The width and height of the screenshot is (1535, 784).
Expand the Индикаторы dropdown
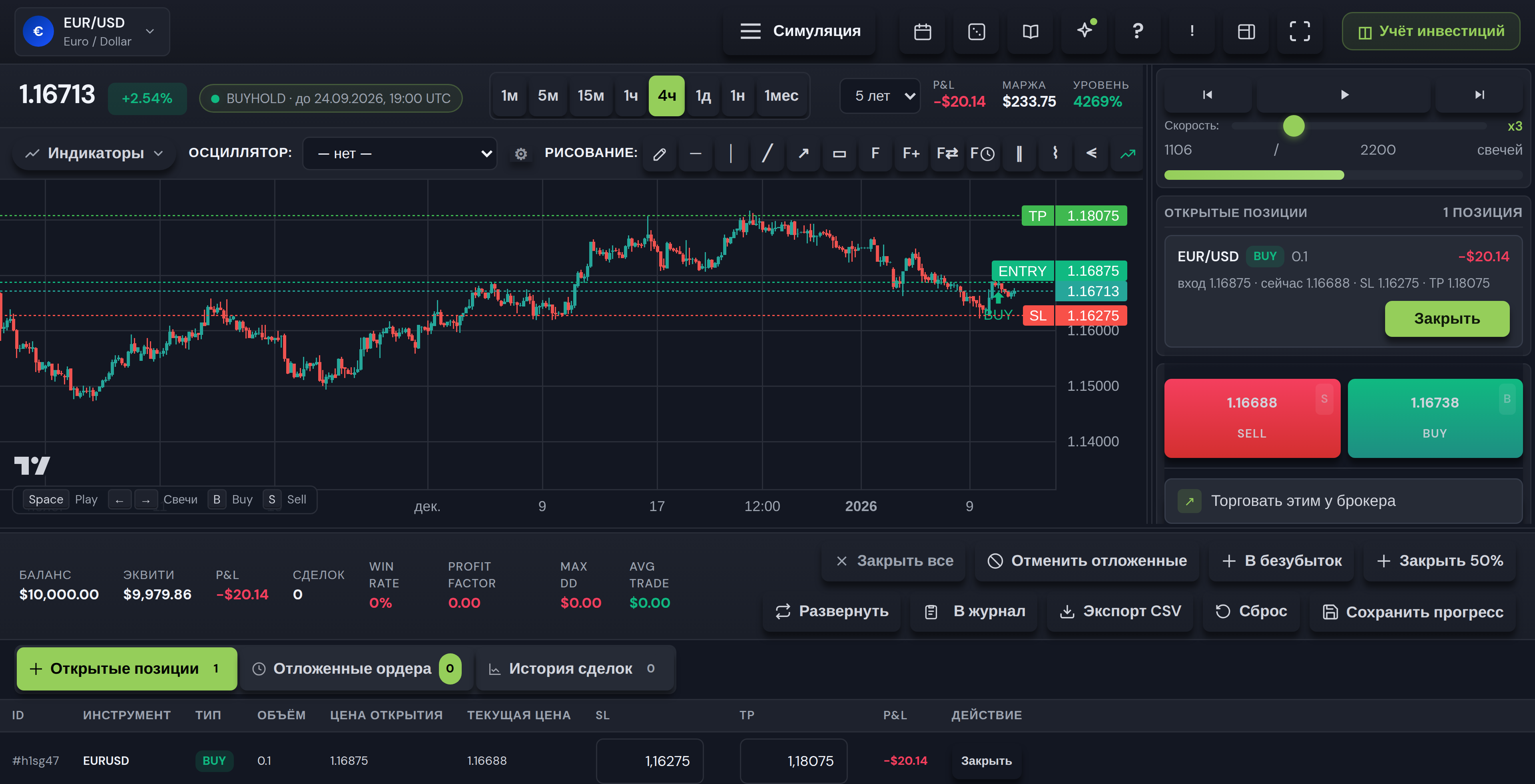(x=94, y=153)
